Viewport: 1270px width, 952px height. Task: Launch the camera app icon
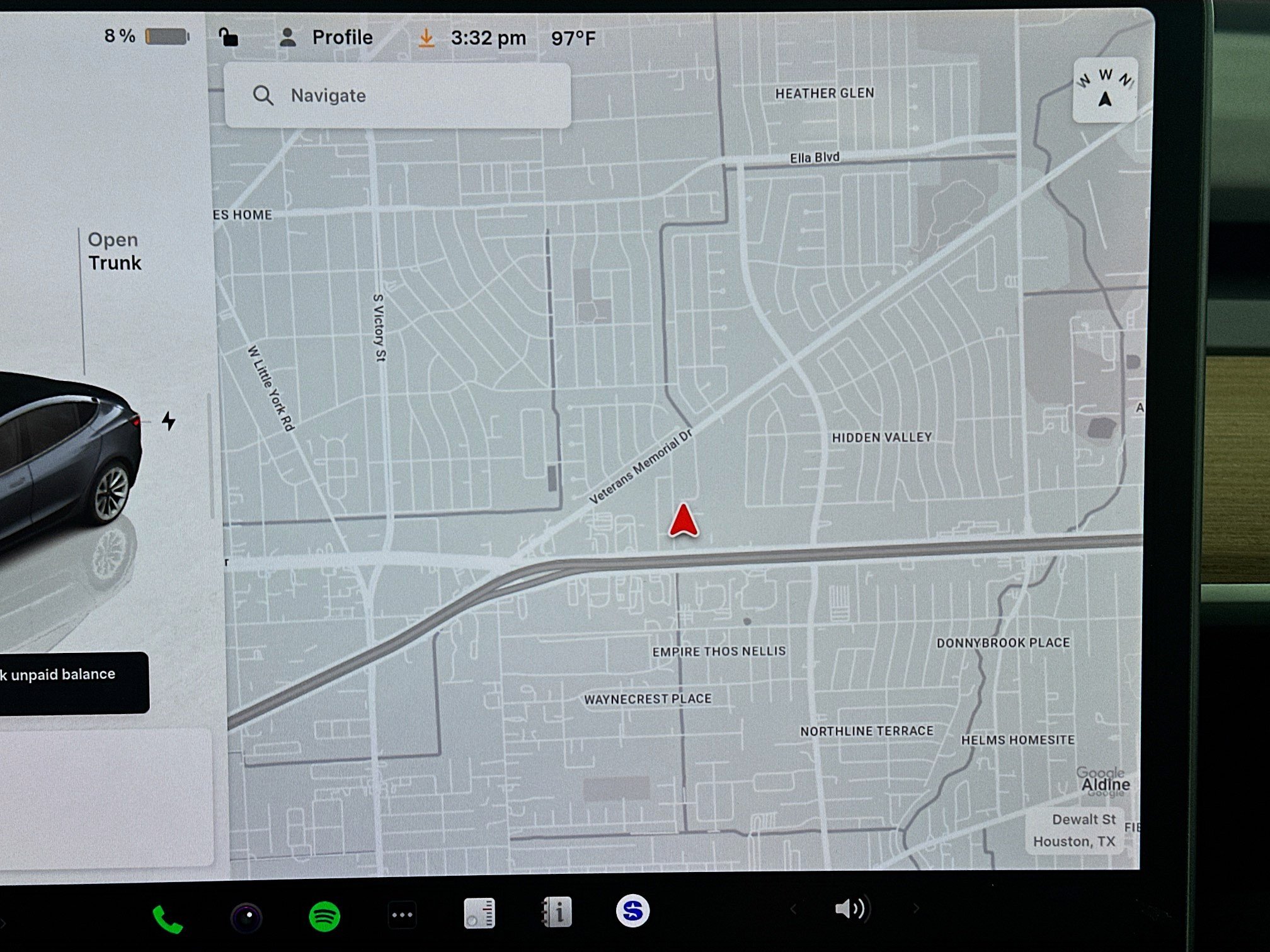(x=246, y=917)
